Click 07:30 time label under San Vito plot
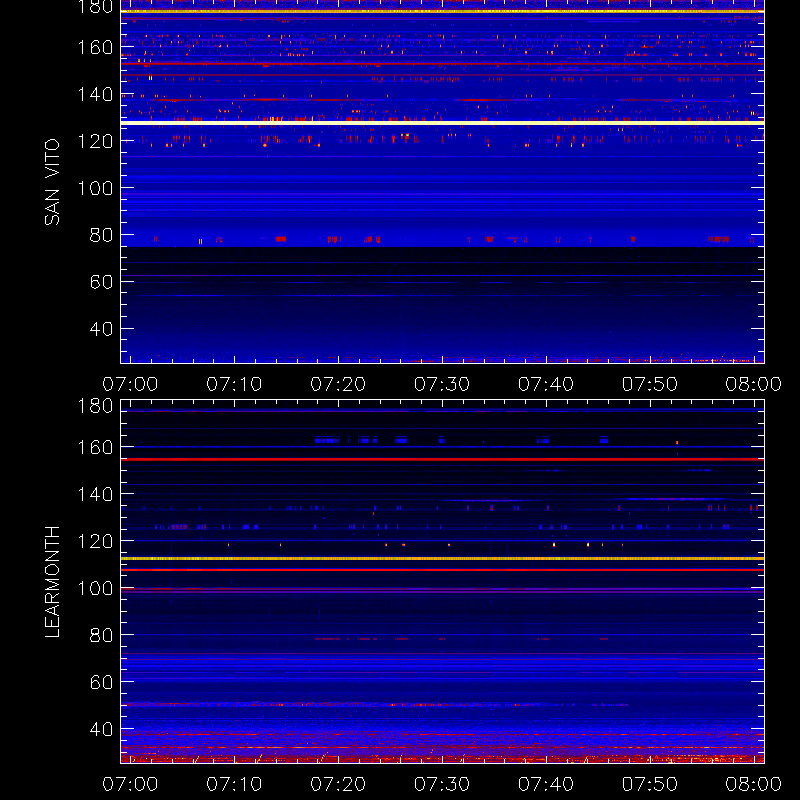 click(x=442, y=384)
